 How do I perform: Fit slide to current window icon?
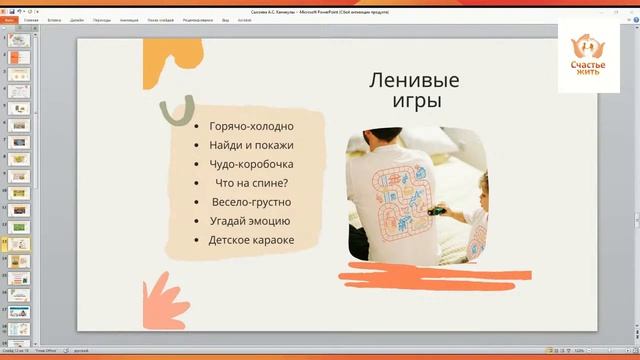pyautogui.click(x=636, y=351)
